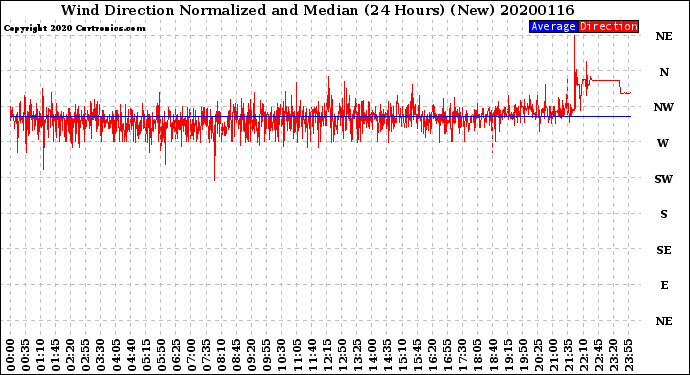Image resolution: width=690 pixels, height=375 pixels.
Task: Click the 00:35 time axis label
Action: (x=26, y=355)
